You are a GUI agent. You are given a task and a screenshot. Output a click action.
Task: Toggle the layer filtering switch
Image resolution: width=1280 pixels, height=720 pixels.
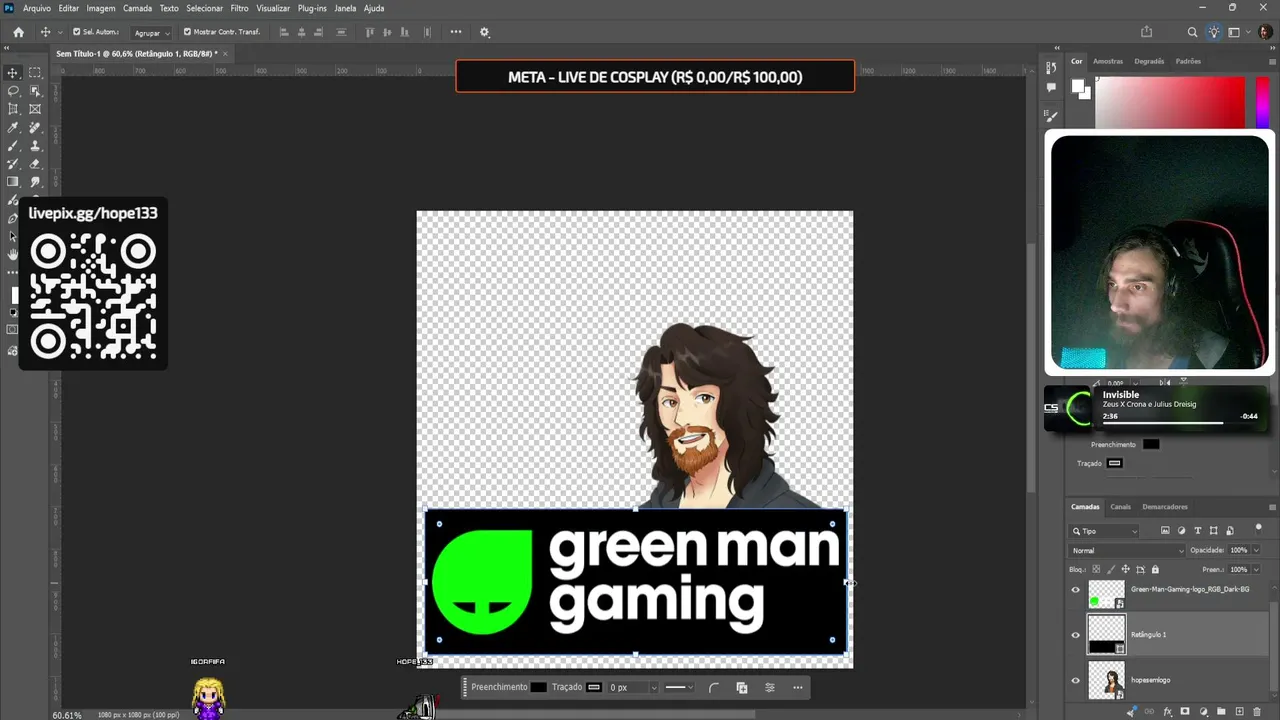click(x=1258, y=531)
